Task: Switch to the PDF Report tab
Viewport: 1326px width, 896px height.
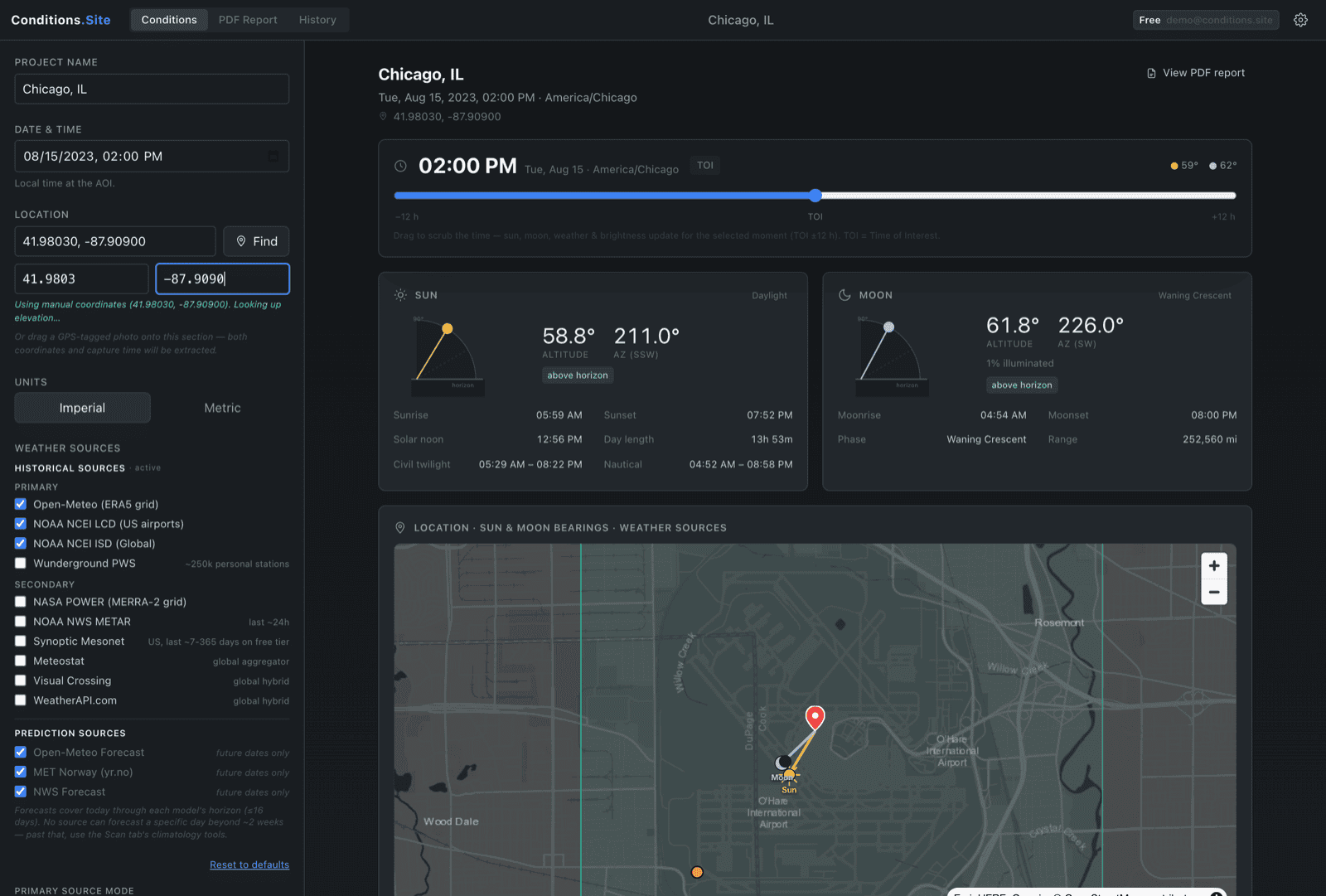Action: point(248,20)
